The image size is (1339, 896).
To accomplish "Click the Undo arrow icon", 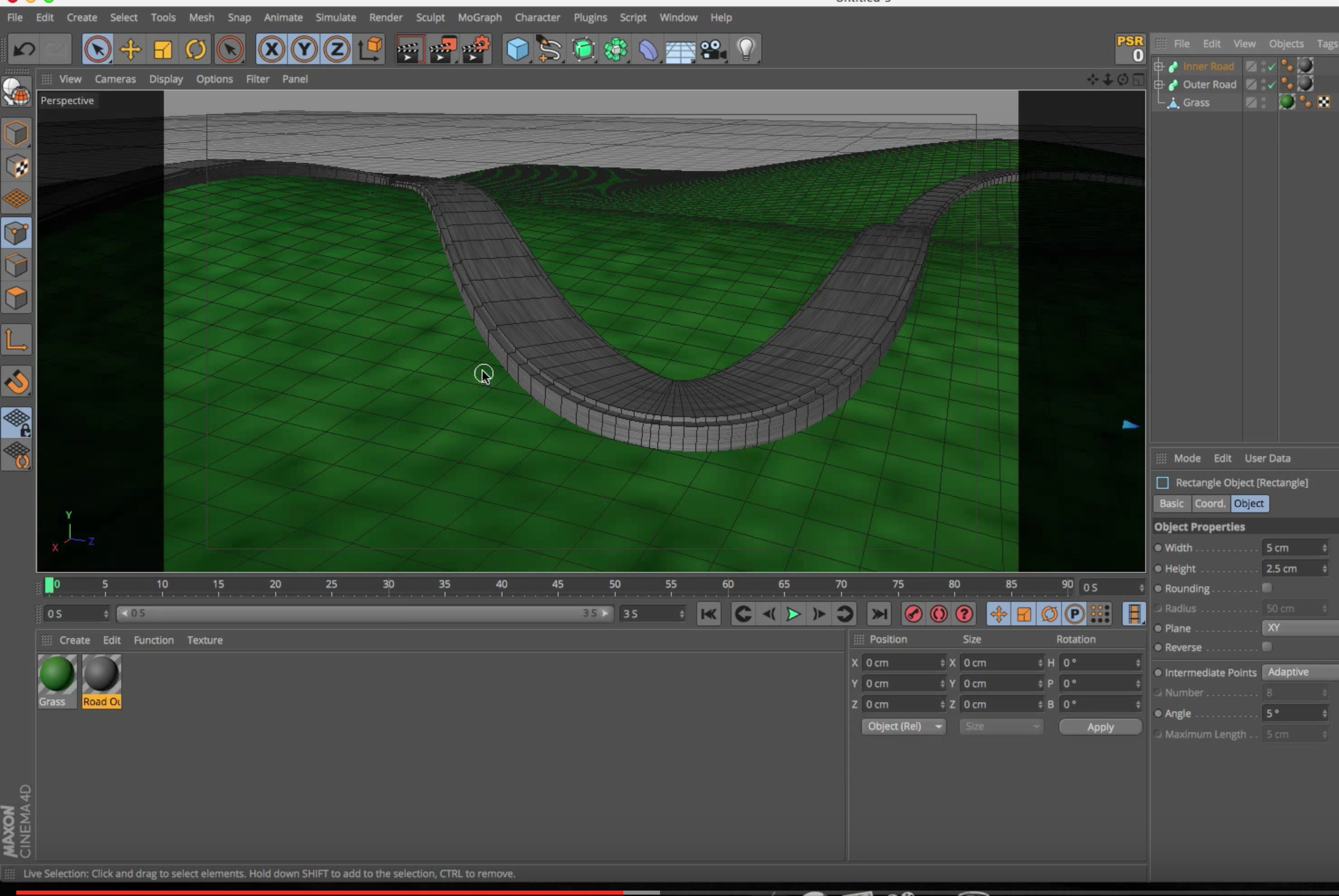I will click(x=24, y=49).
